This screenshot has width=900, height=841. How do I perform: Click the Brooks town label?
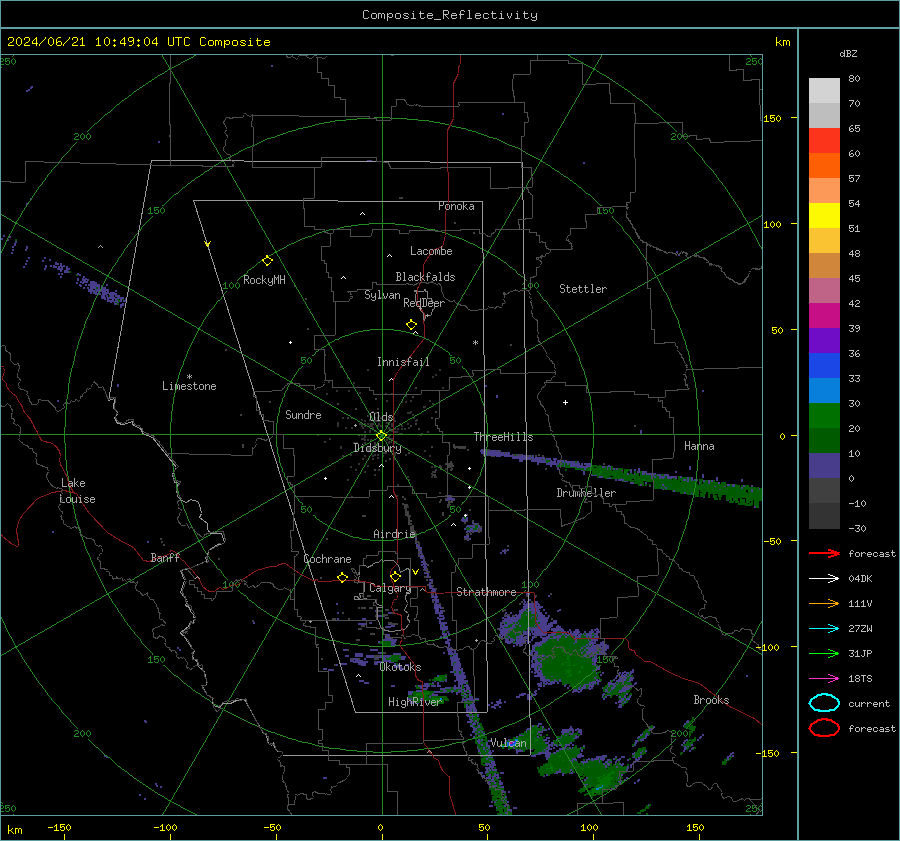(711, 700)
